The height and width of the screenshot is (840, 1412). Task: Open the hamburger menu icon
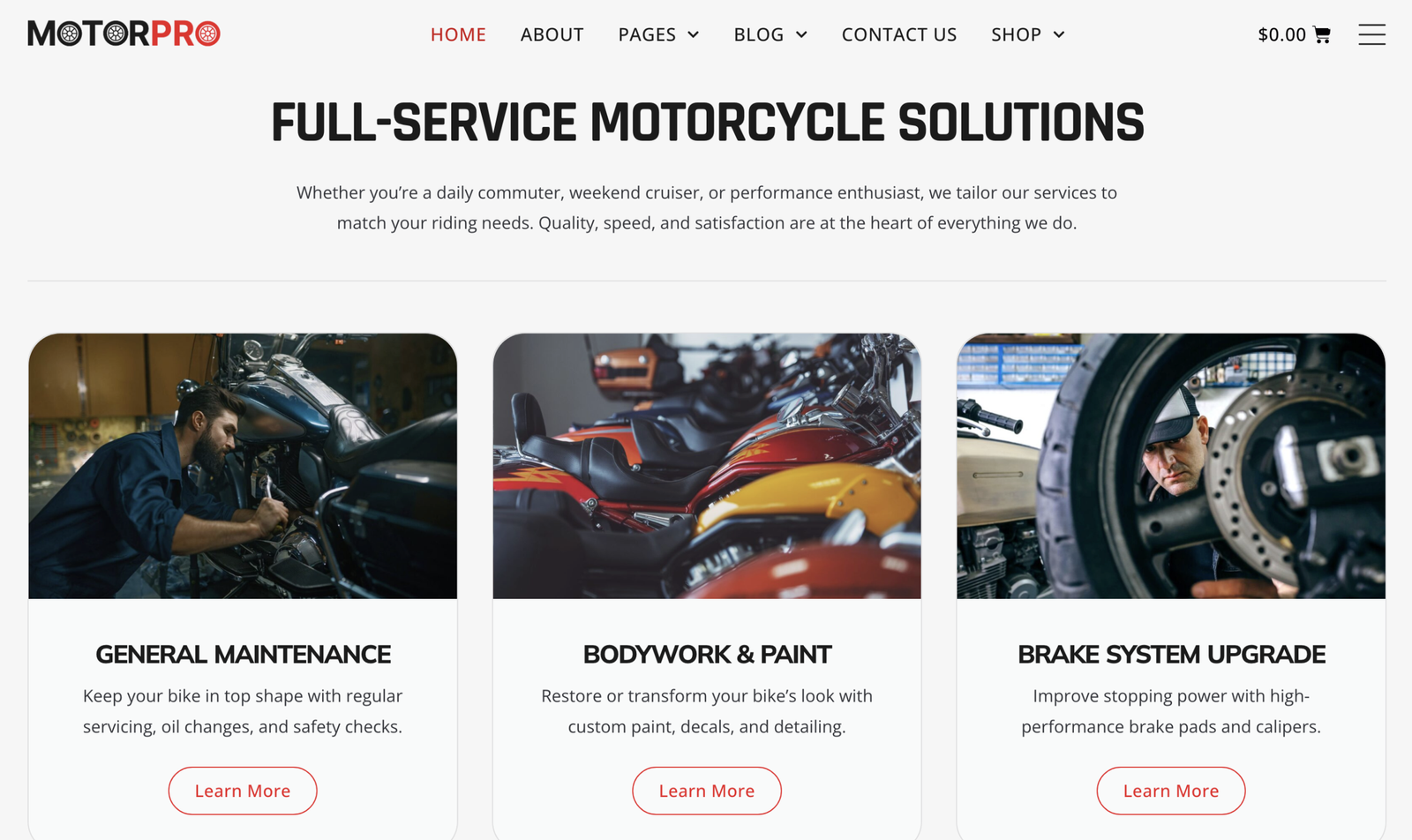point(1371,34)
